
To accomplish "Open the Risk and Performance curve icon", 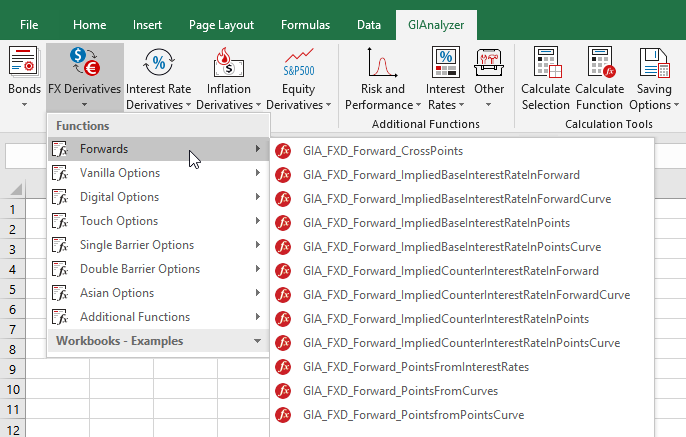I will [x=382, y=63].
